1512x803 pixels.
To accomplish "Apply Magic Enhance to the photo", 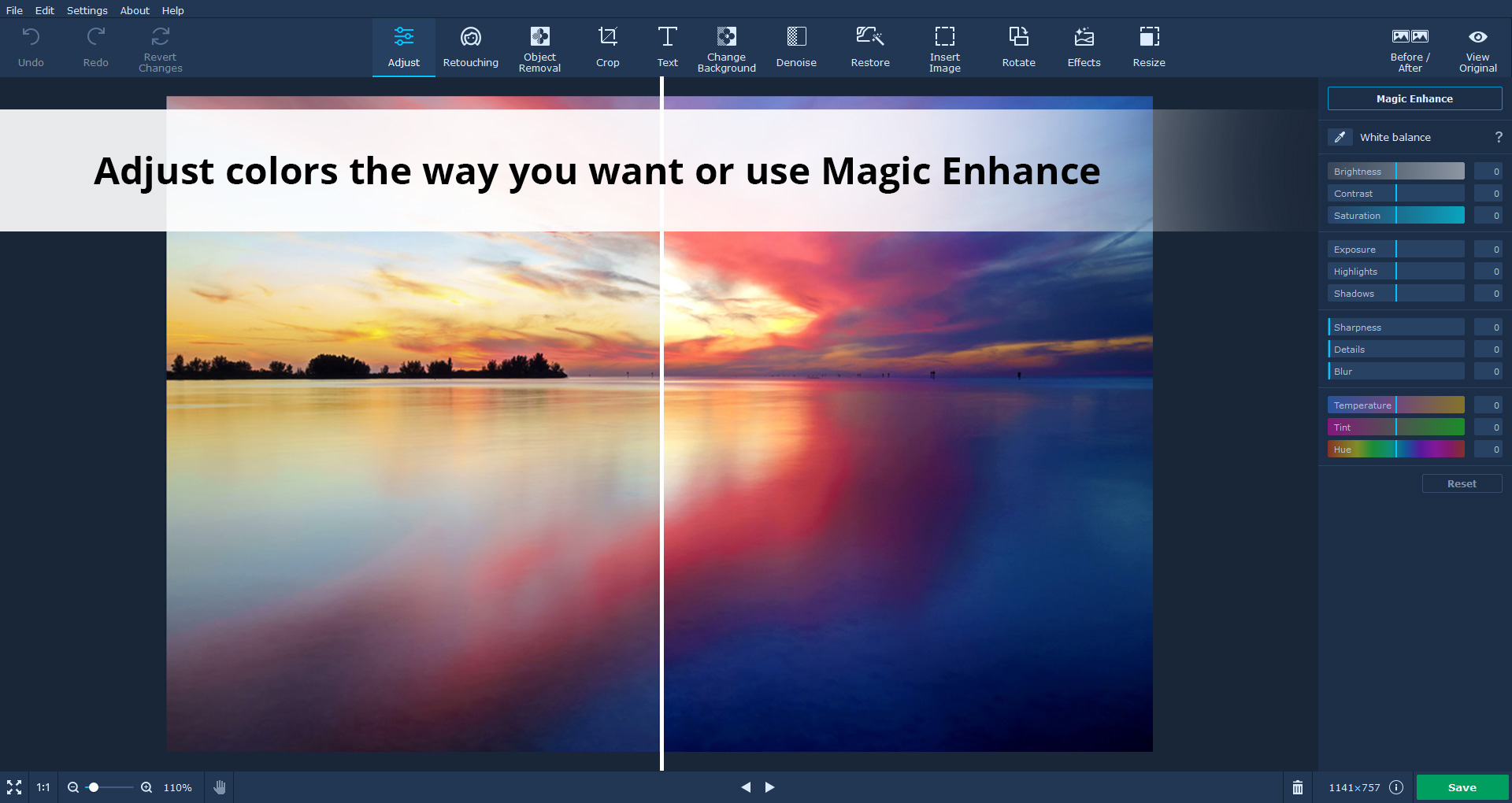I will 1414,98.
